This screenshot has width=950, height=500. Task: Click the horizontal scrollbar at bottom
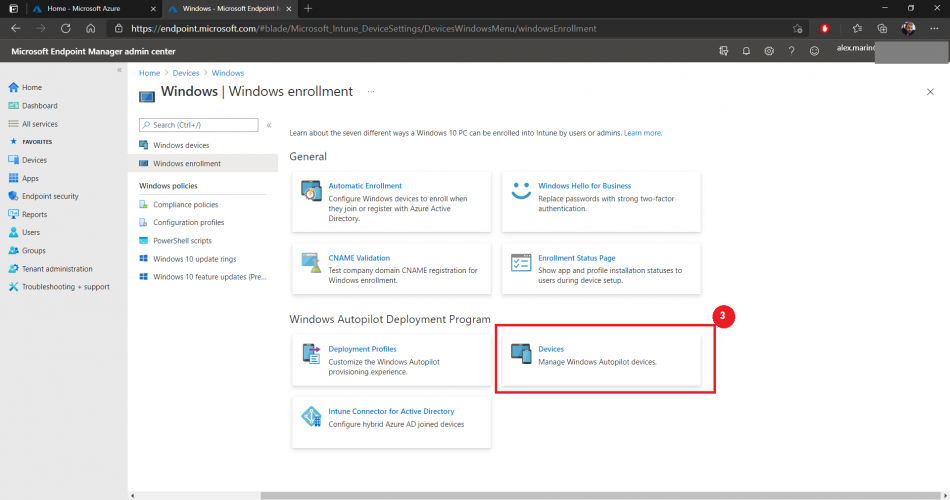tap(600, 495)
